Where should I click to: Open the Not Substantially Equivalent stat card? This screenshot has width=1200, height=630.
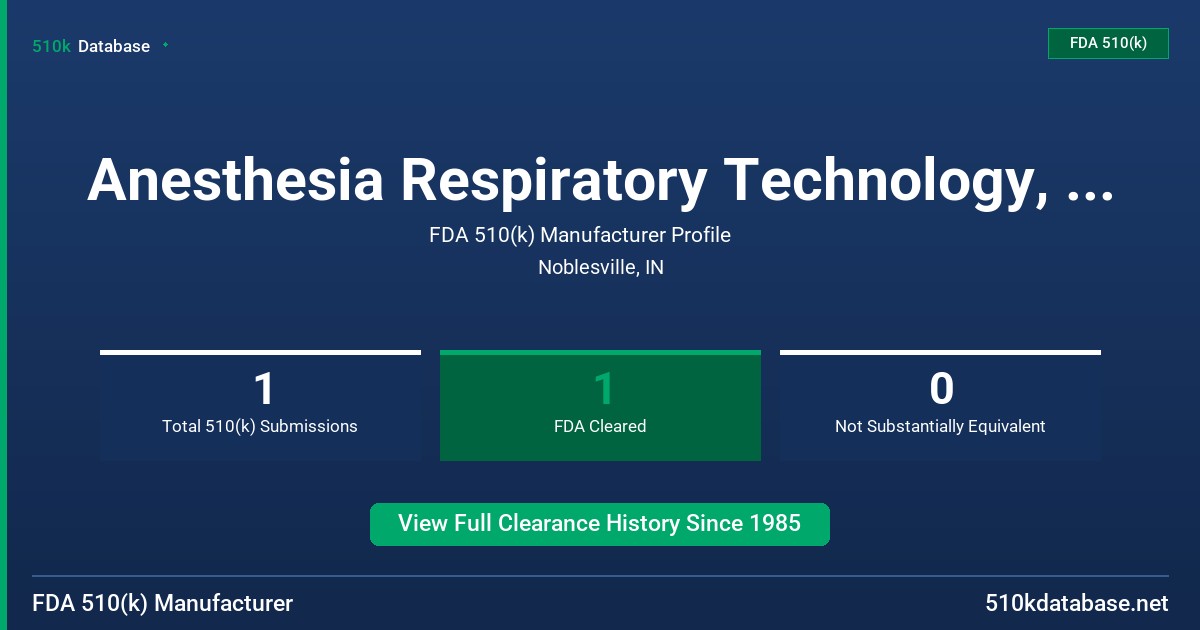(940, 405)
